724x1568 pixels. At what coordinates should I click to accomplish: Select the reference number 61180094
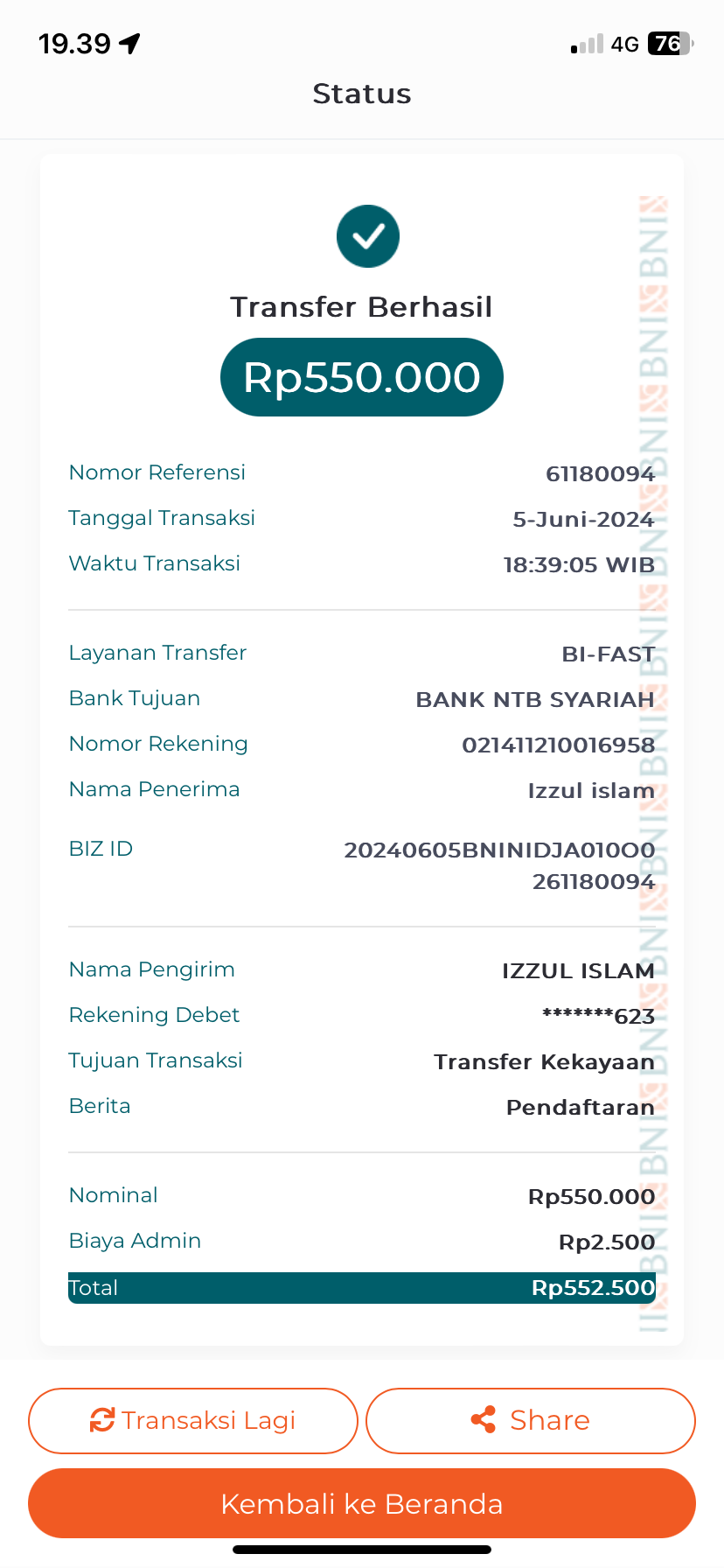click(x=600, y=474)
